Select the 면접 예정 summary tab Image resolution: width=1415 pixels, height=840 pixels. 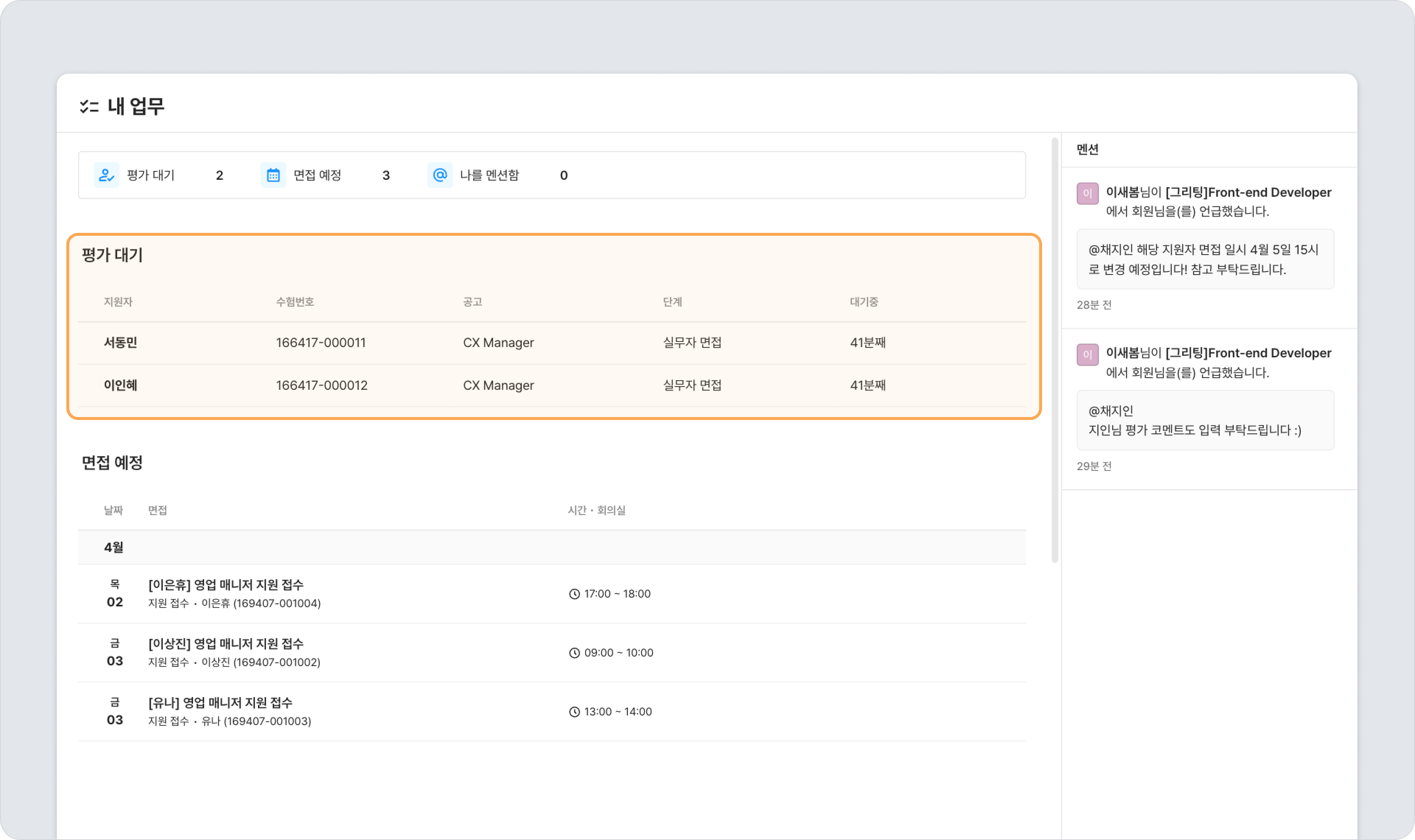[x=317, y=175]
